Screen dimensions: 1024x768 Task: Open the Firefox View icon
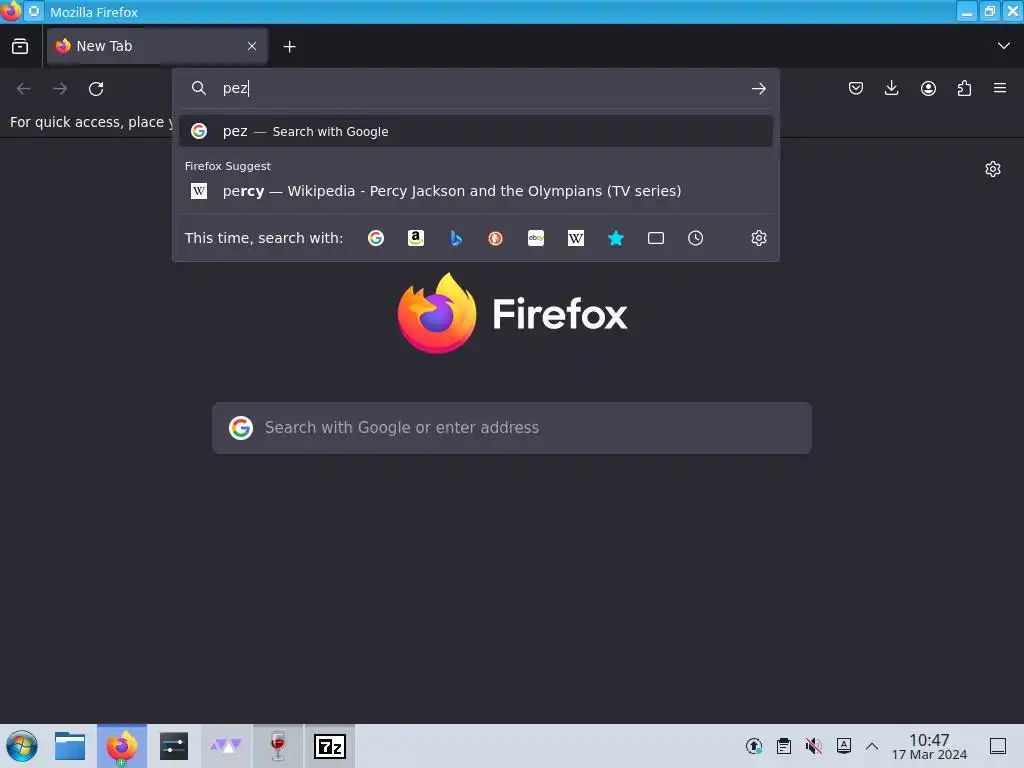pos(20,46)
